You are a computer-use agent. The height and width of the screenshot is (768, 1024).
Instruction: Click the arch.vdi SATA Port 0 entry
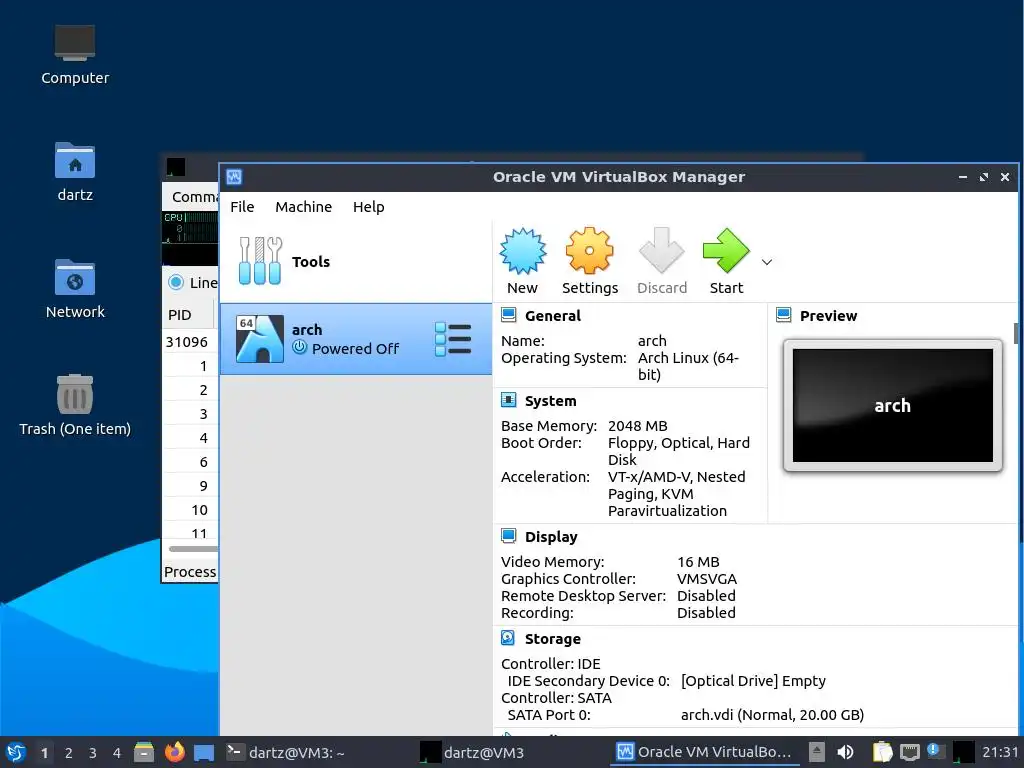coord(772,714)
